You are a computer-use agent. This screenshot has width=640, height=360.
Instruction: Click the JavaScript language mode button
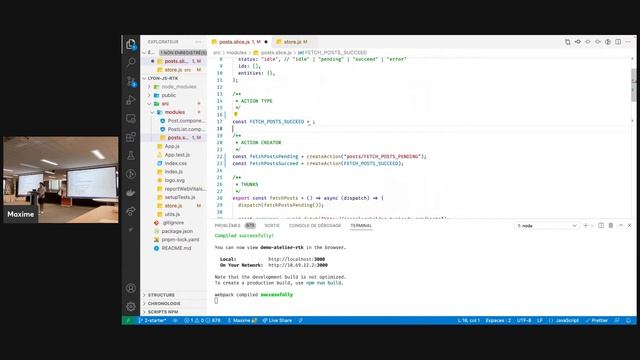tap(567, 320)
